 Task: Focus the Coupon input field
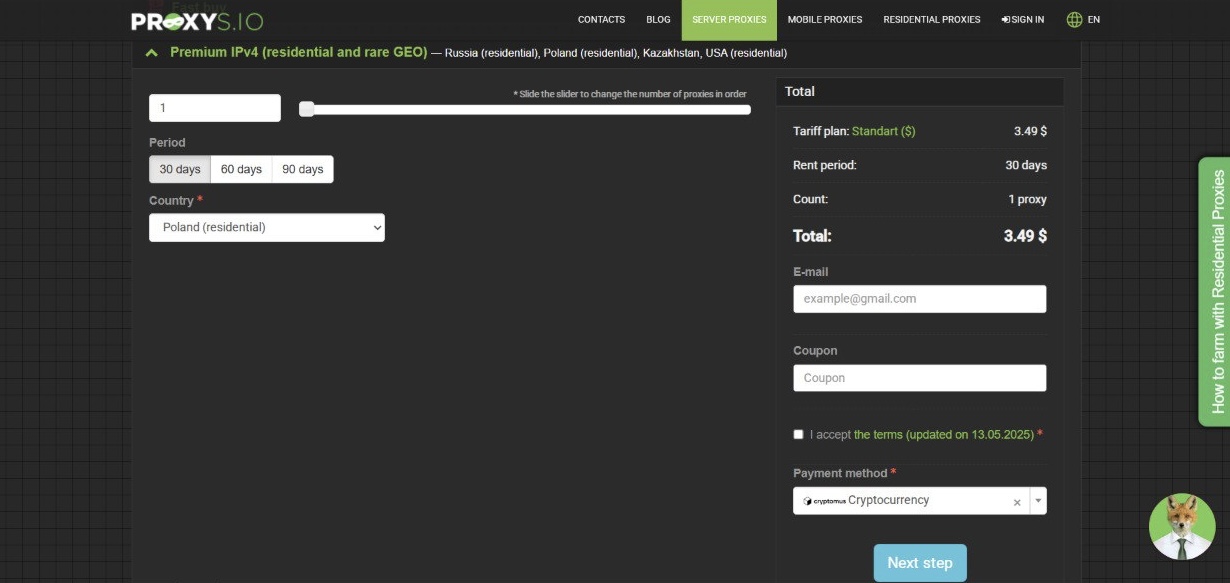coord(920,378)
